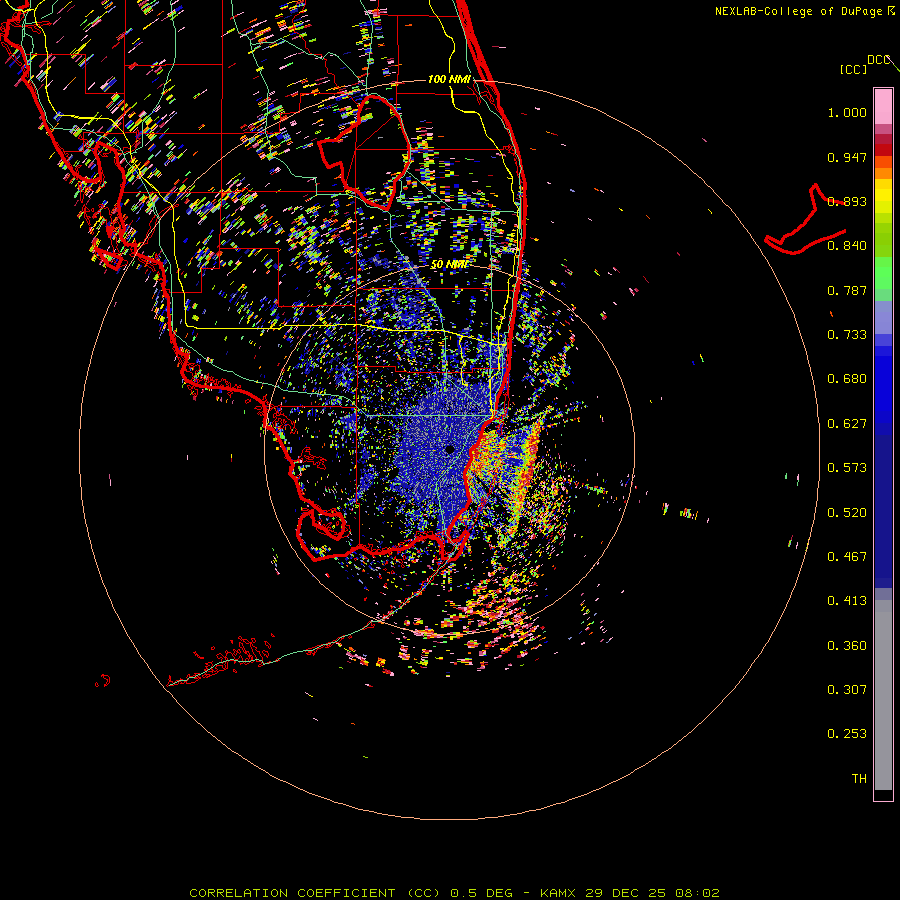Click the 0.307 scale value label
This screenshot has width=900, height=900.
(847, 690)
